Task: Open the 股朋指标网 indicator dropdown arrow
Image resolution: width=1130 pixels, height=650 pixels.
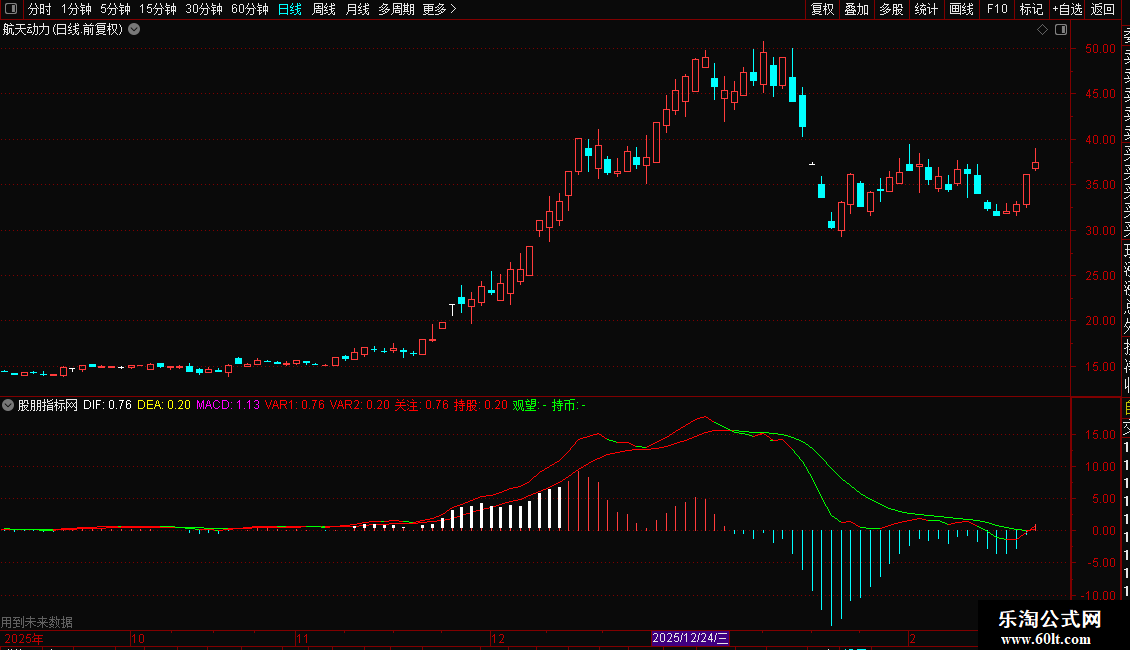Action: point(8,405)
